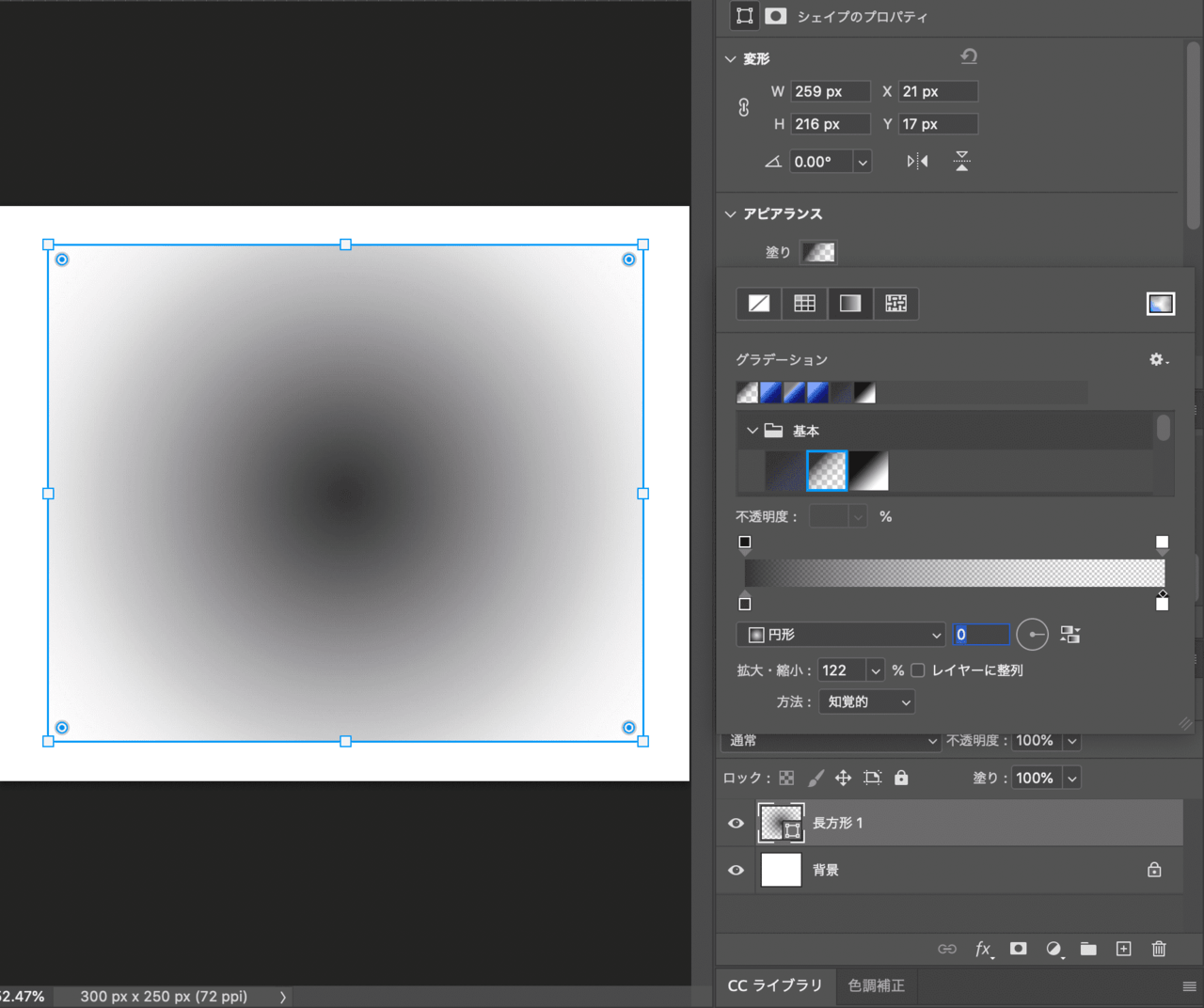Click the flip horizontal icon
Image resolution: width=1204 pixels, height=1008 pixels.
(917, 162)
